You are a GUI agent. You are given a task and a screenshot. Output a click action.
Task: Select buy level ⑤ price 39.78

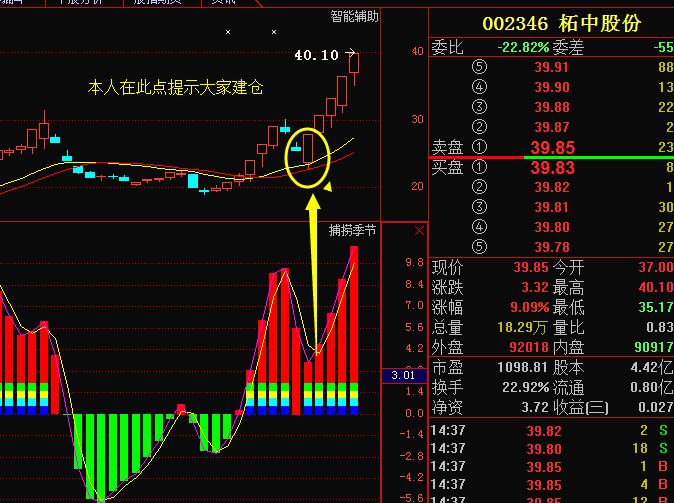551,247
